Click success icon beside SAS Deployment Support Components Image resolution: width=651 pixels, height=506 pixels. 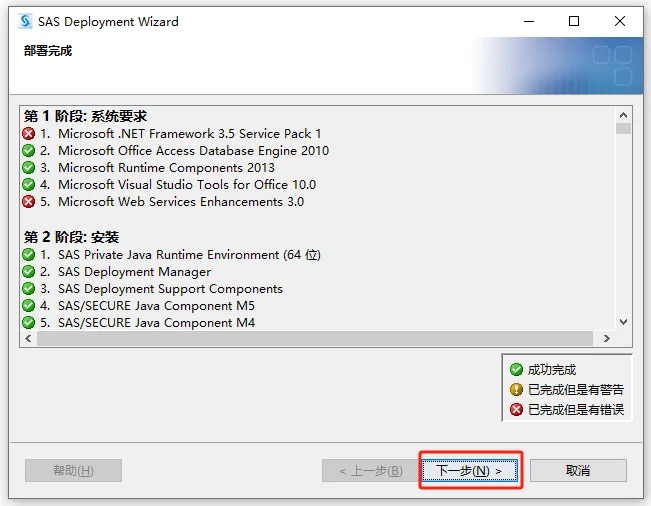(29, 288)
